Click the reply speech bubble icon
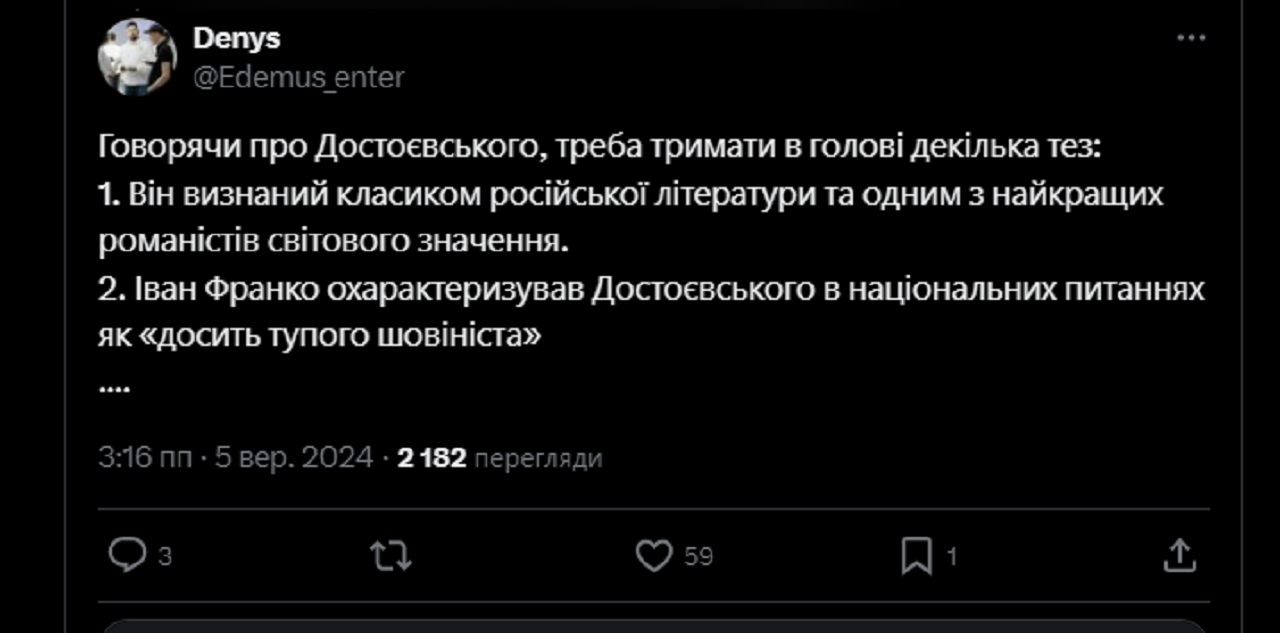 point(127,555)
